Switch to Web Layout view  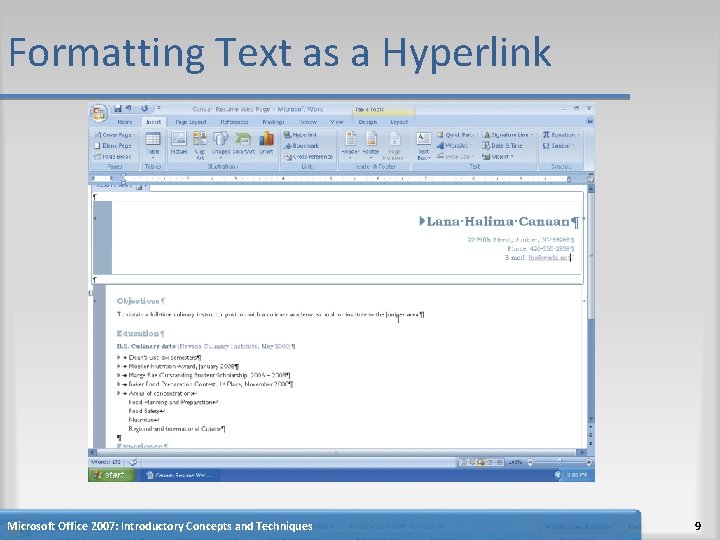pyautogui.click(x=481, y=462)
